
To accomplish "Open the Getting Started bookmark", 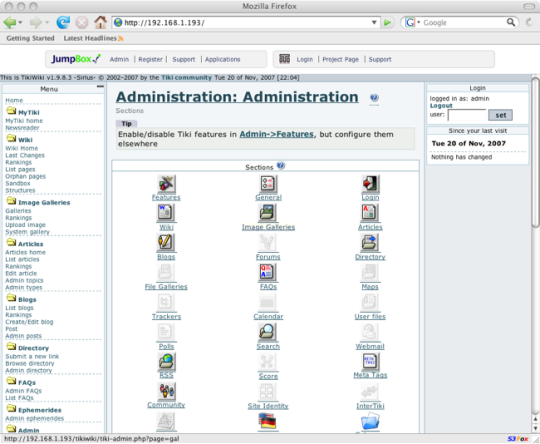I will [x=30, y=38].
